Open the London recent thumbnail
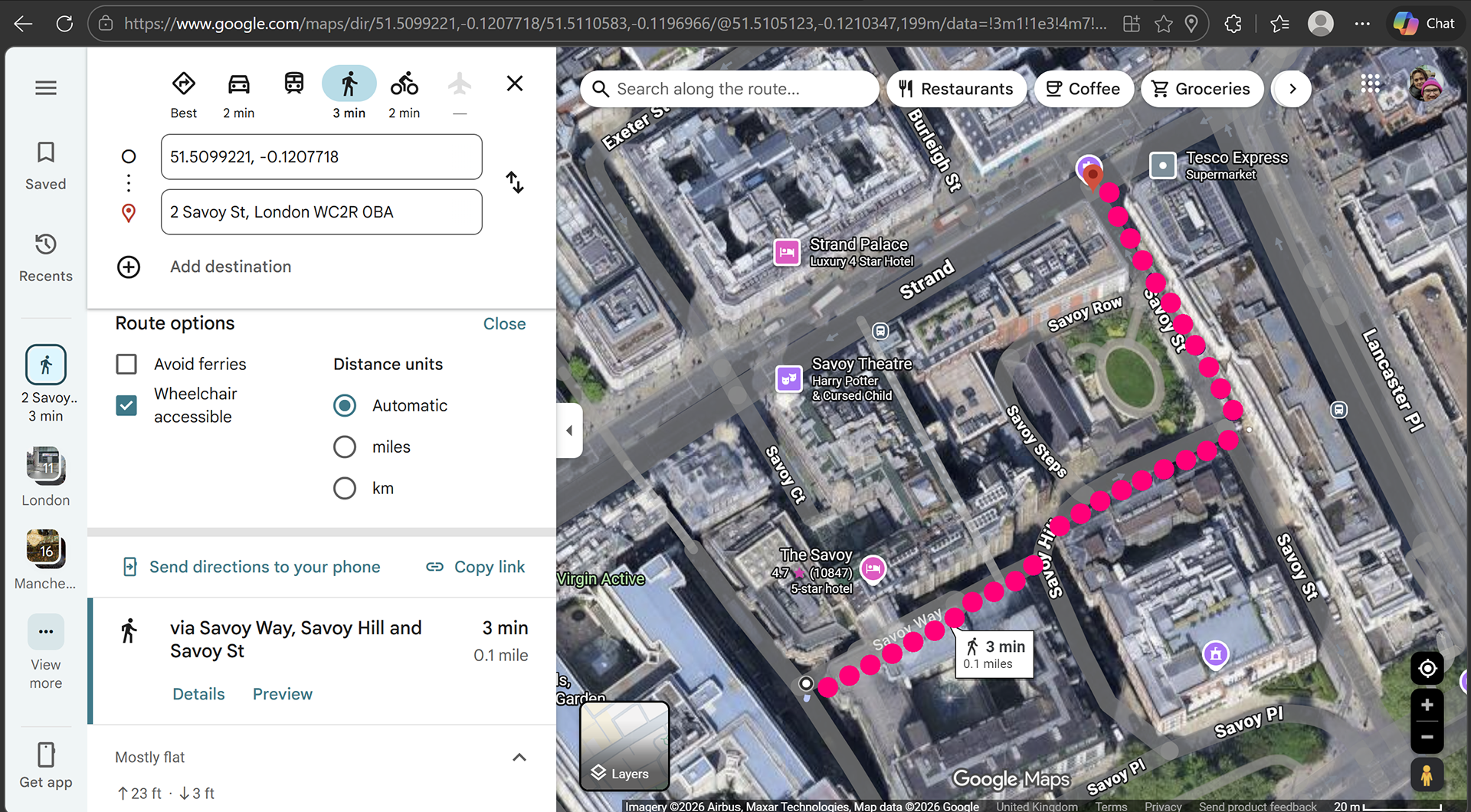1471x812 pixels. pos(46,476)
